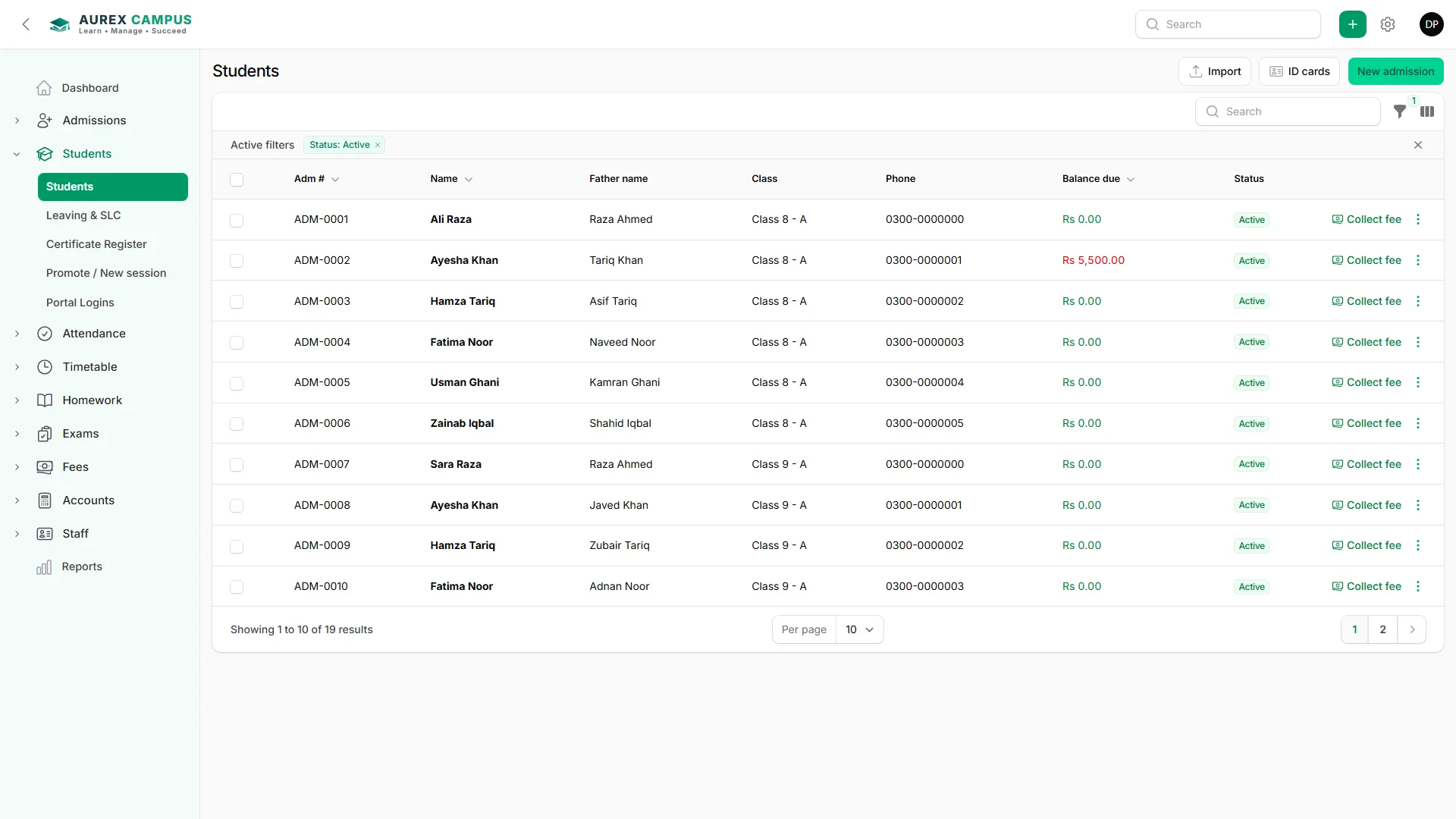The width and height of the screenshot is (1456, 819).
Task: Expand the Attendance sidebar section
Action: click(17, 334)
